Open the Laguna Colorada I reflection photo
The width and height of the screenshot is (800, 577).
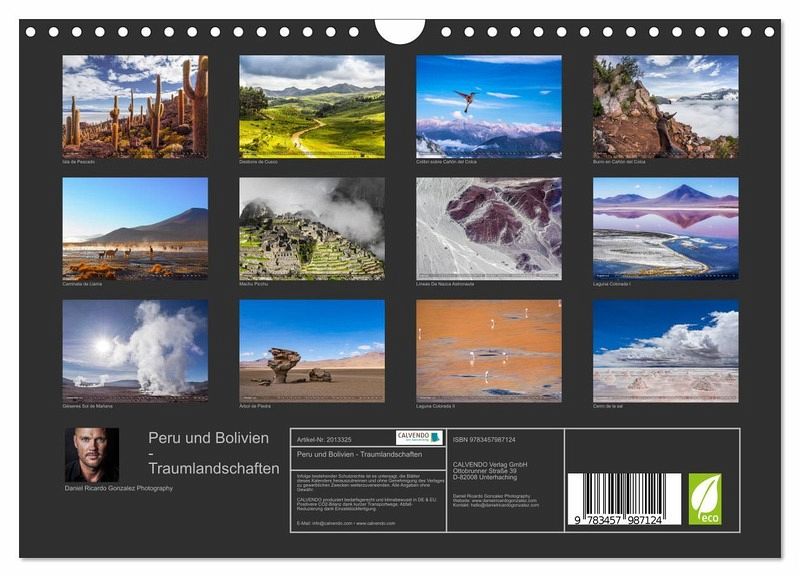pyautogui.click(x=666, y=229)
